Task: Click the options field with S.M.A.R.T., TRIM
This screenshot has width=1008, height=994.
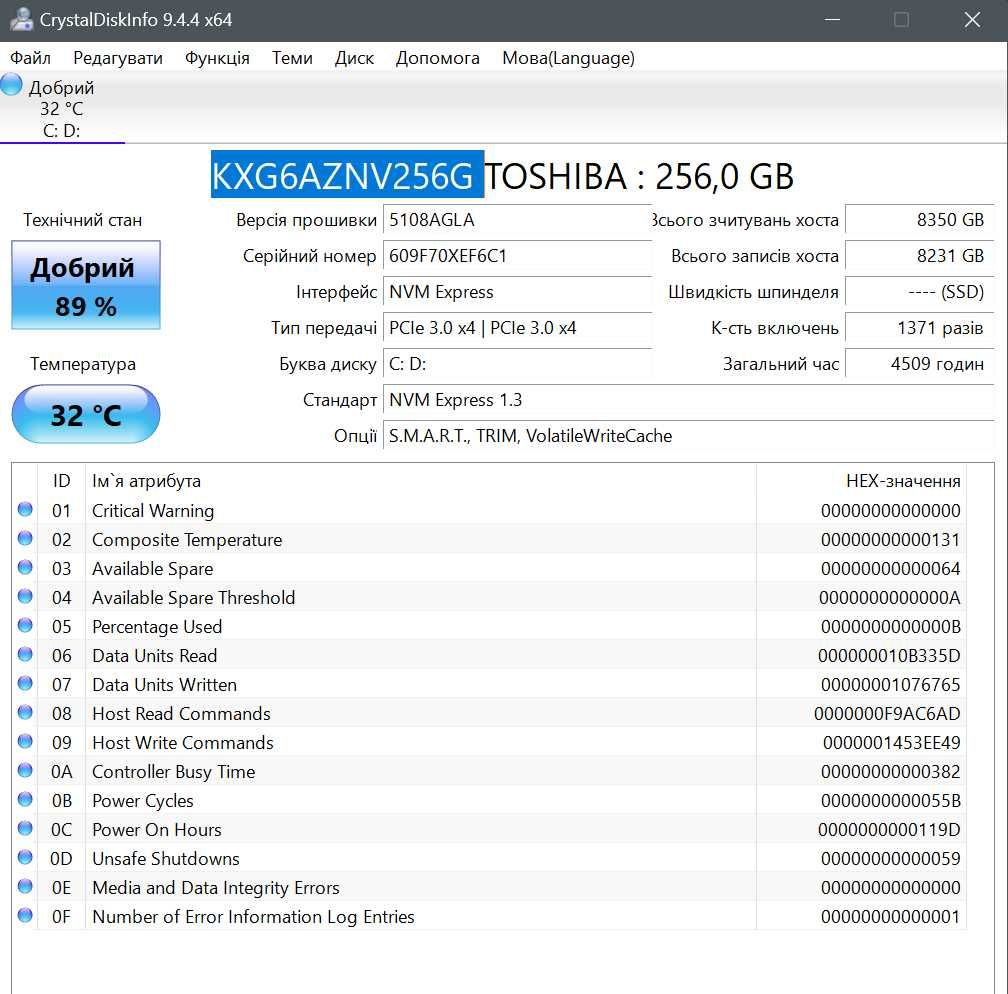Action: [688, 436]
